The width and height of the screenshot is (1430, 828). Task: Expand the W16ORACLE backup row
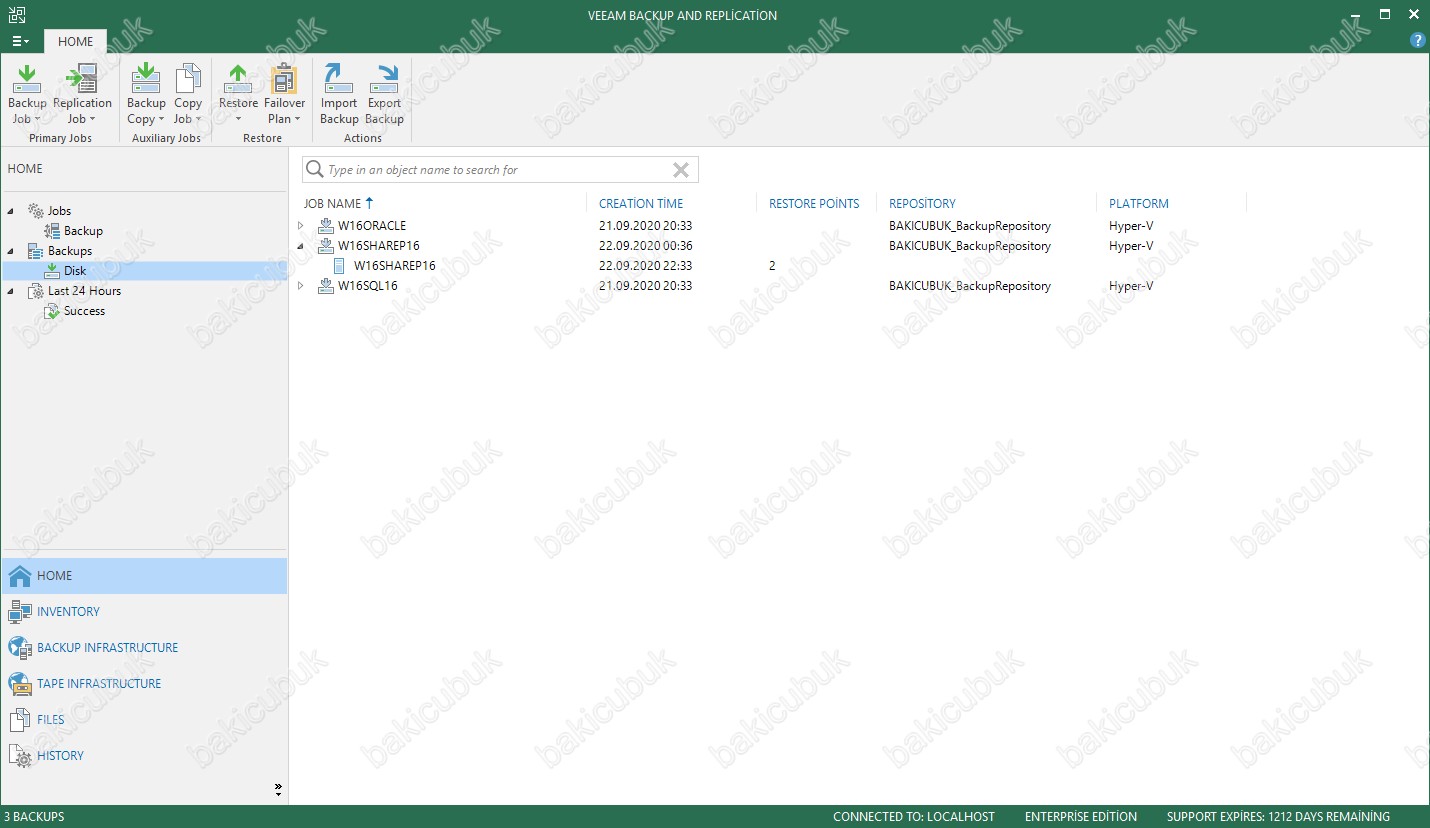(301, 226)
